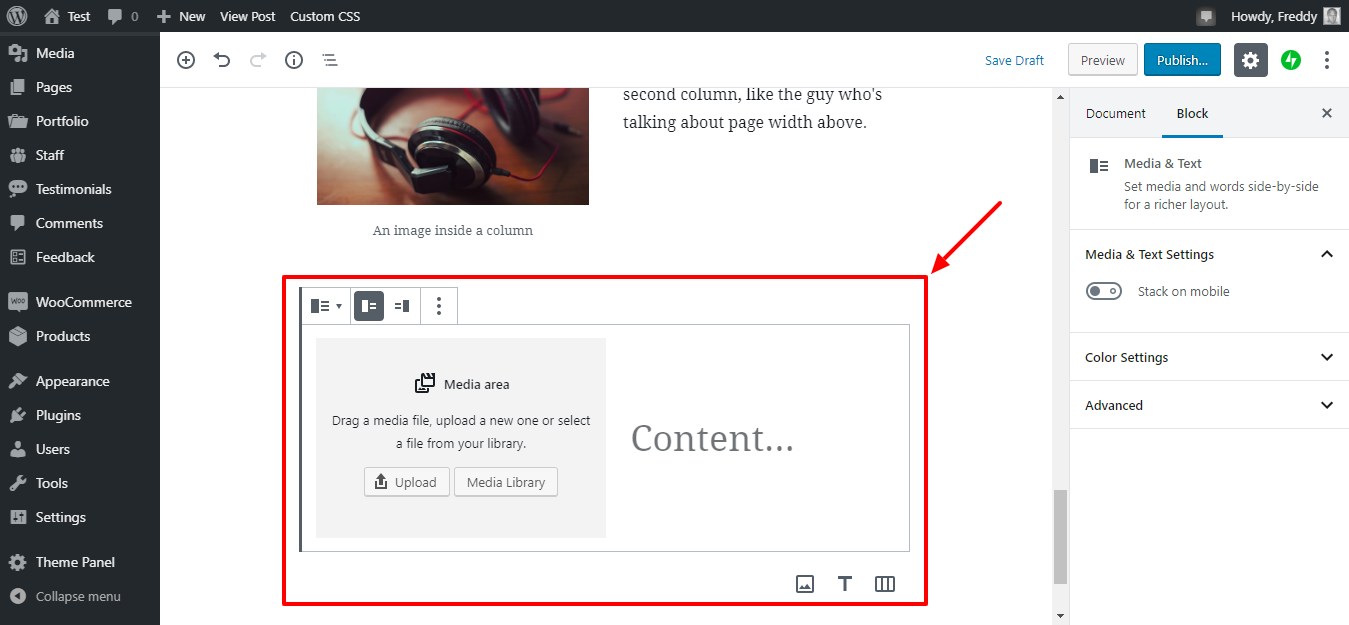Toggle the Stack on mobile switch
Screen dimensions: 1349x625
(1104, 291)
